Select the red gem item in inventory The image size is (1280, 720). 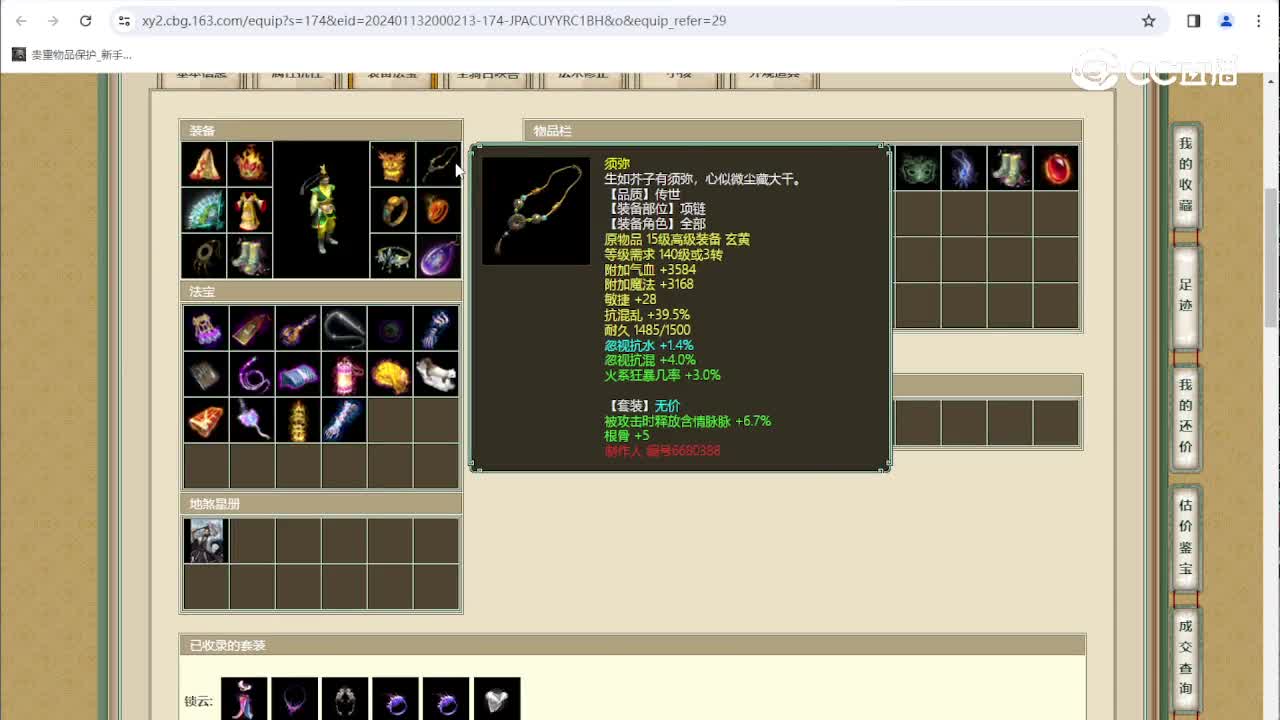tap(1056, 167)
